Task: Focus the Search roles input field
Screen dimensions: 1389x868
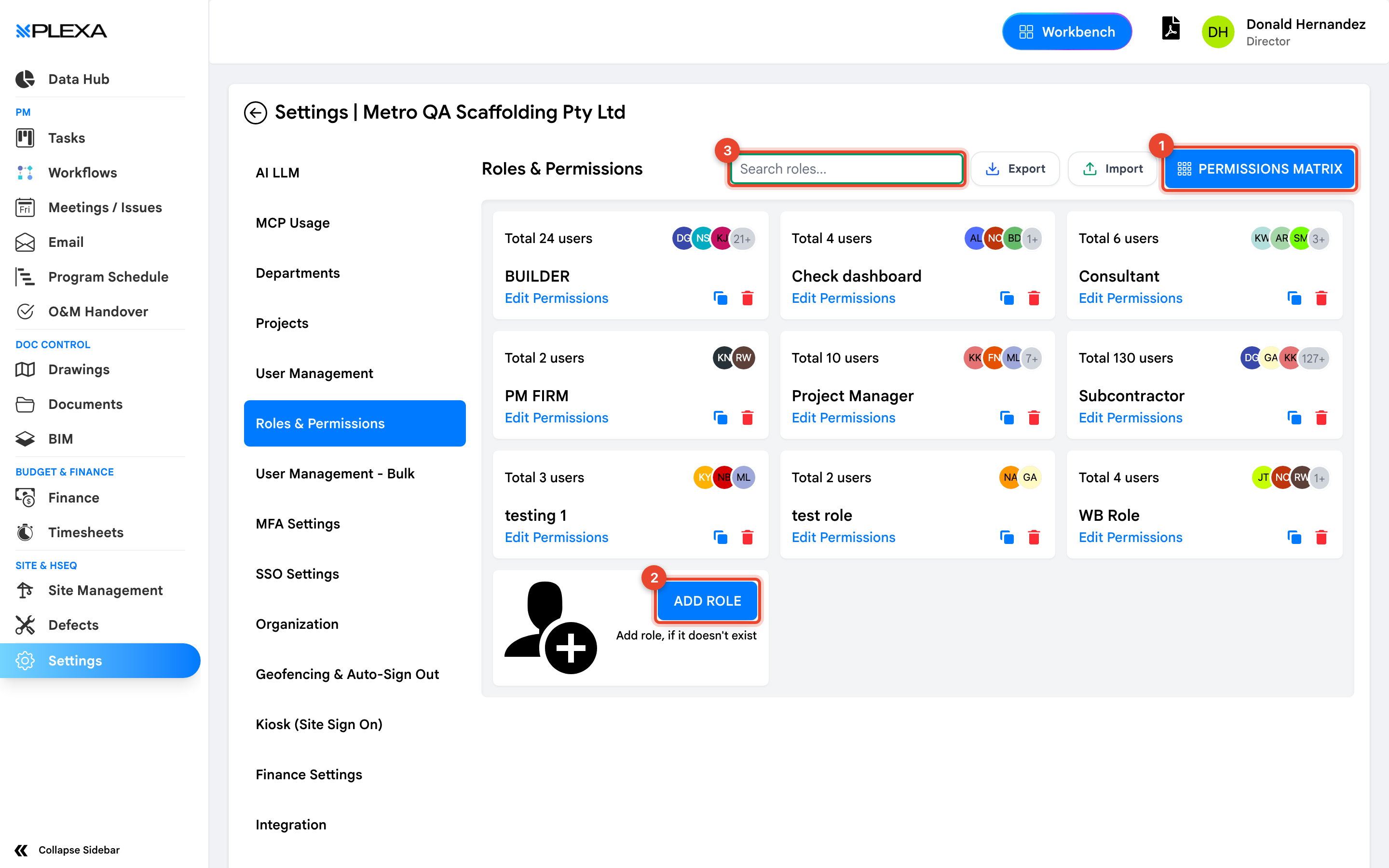Action: point(846,169)
